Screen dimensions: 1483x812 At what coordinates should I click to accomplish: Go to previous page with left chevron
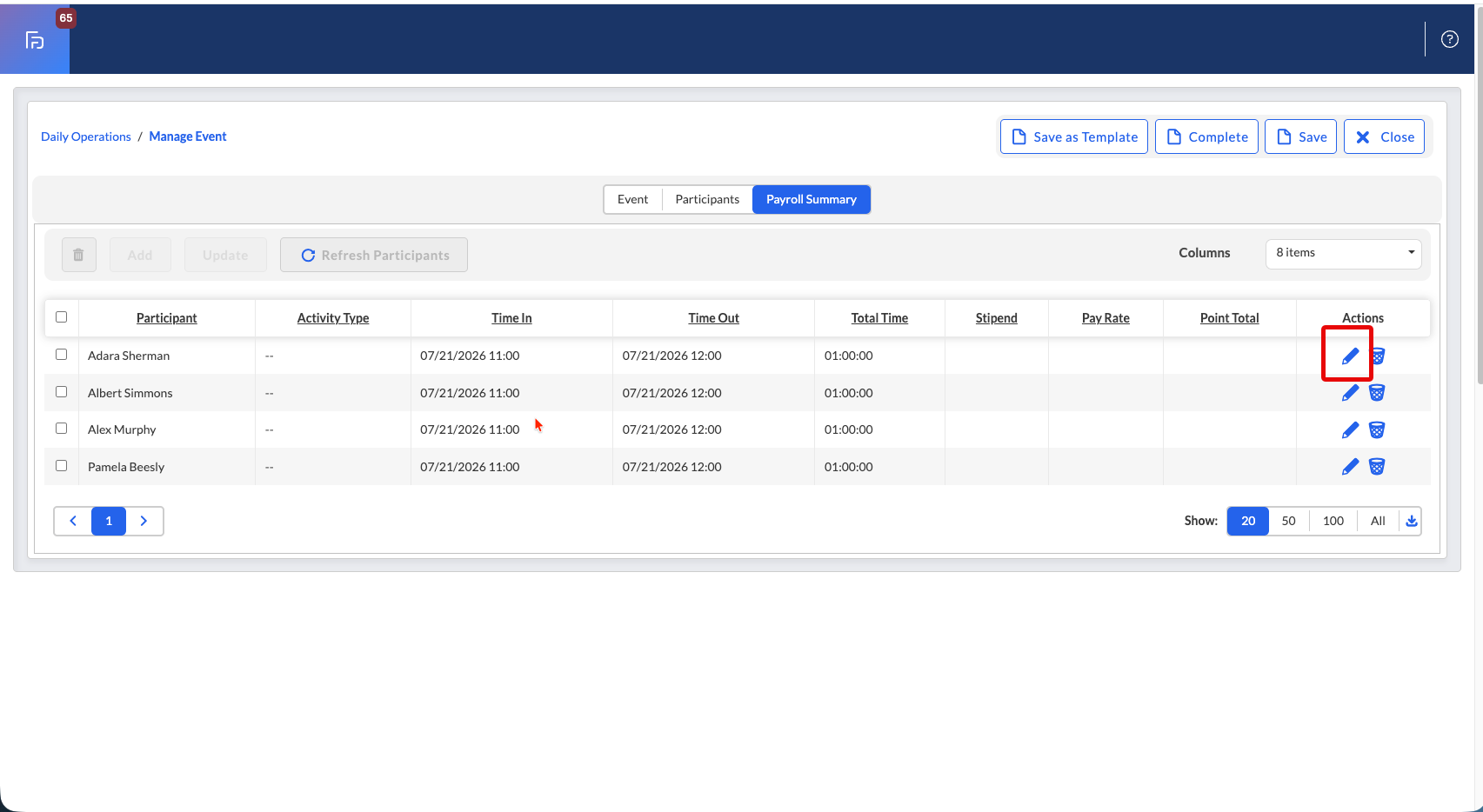pyautogui.click(x=73, y=521)
